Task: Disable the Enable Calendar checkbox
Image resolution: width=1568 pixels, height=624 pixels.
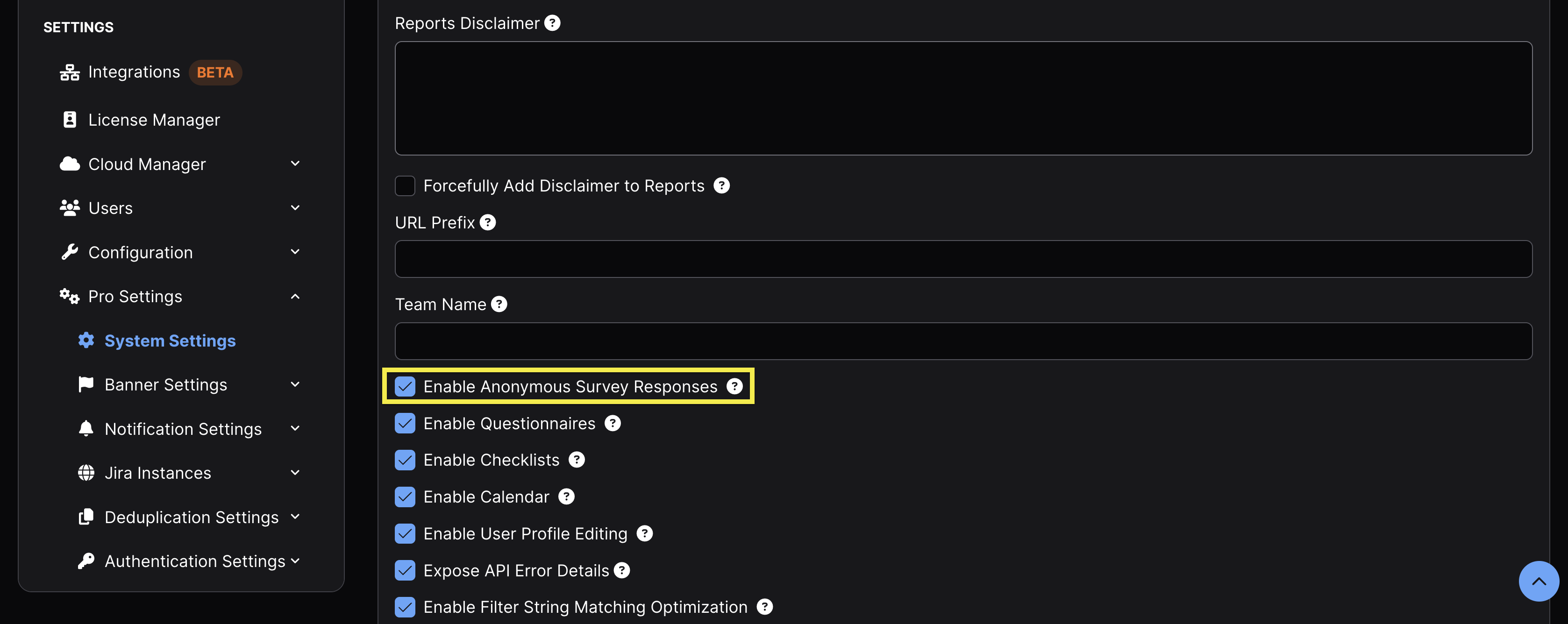Action: point(406,497)
